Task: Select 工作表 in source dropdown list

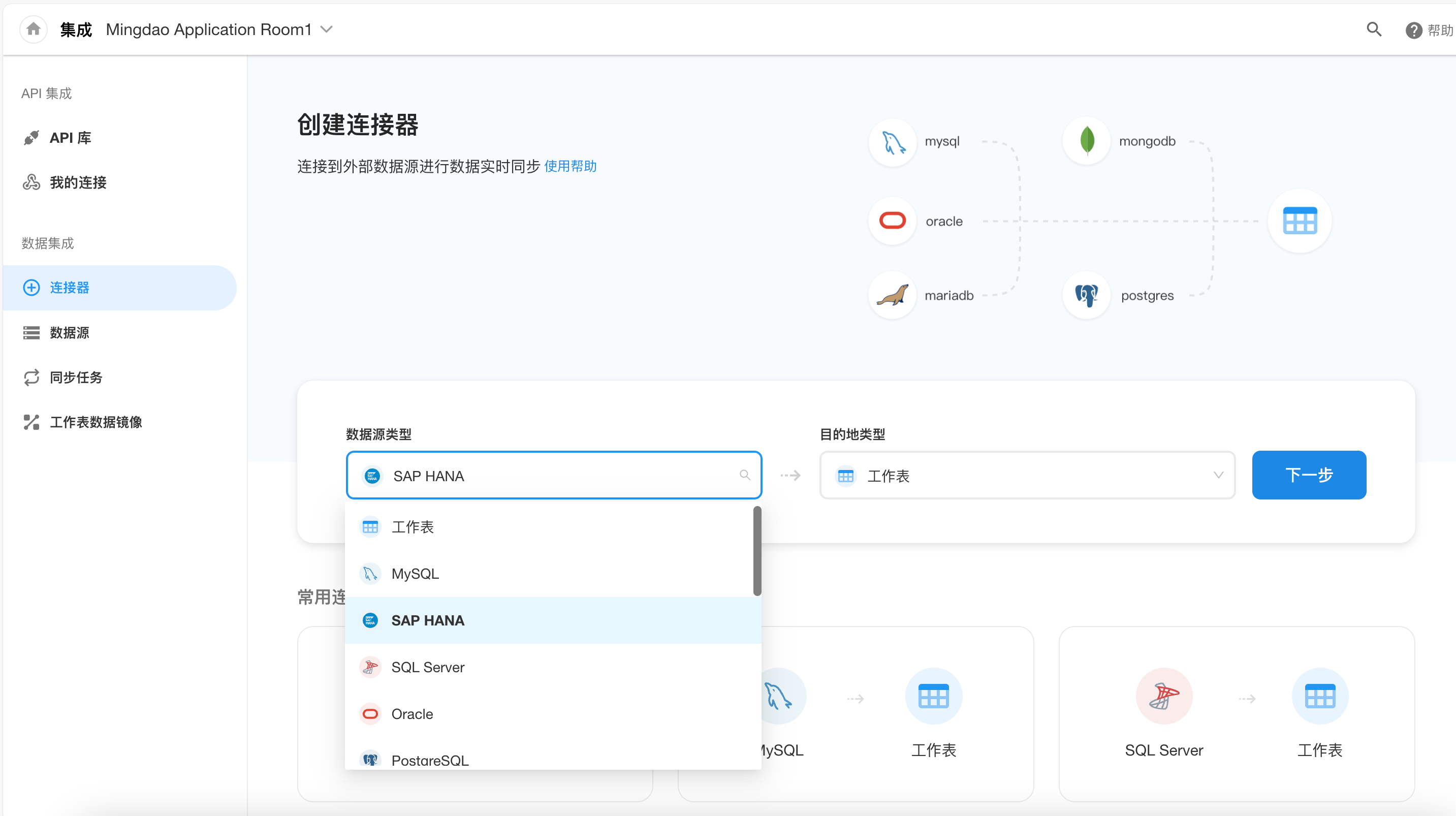Action: coord(549,527)
